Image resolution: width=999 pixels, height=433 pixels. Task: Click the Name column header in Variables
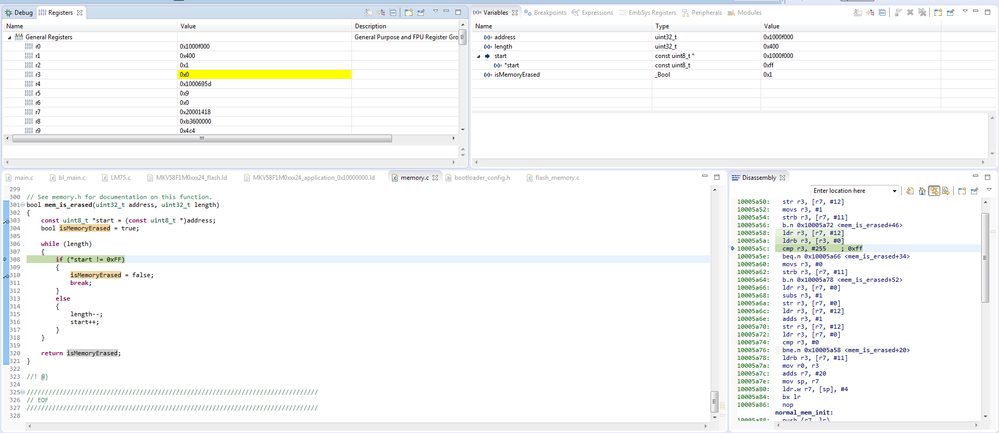(x=563, y=27)
